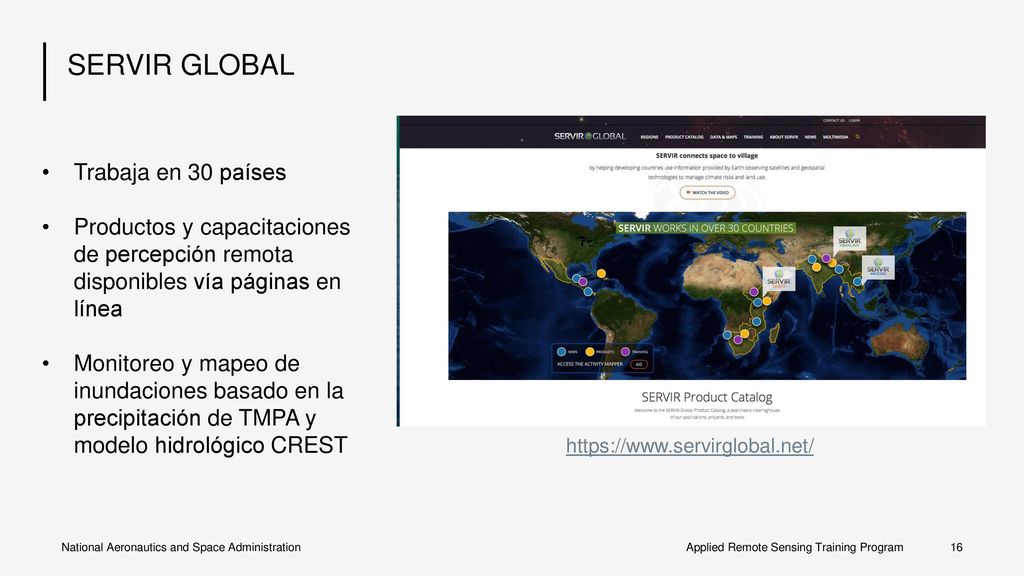The image size is (1024, 576).
Task: Click the 'SERVIR Product Catalog' heading
Action: [x=707, y=397]
